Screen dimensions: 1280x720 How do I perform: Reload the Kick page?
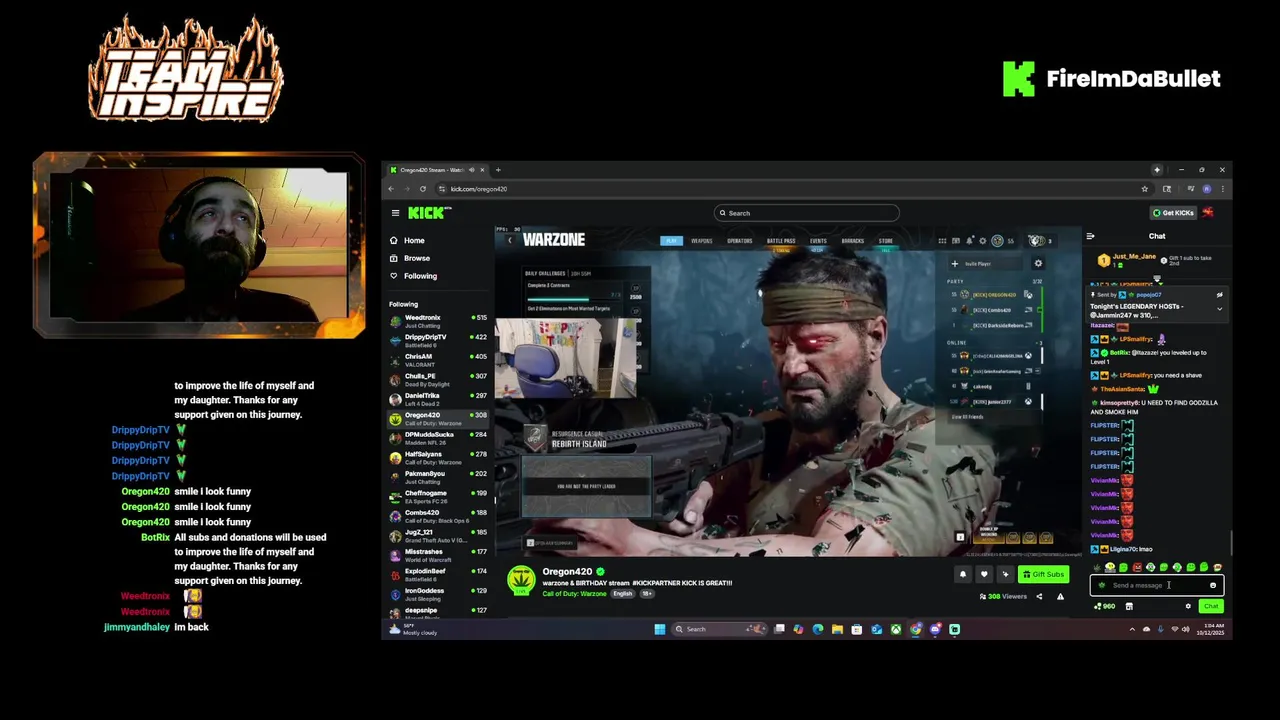tap(423, 189)
